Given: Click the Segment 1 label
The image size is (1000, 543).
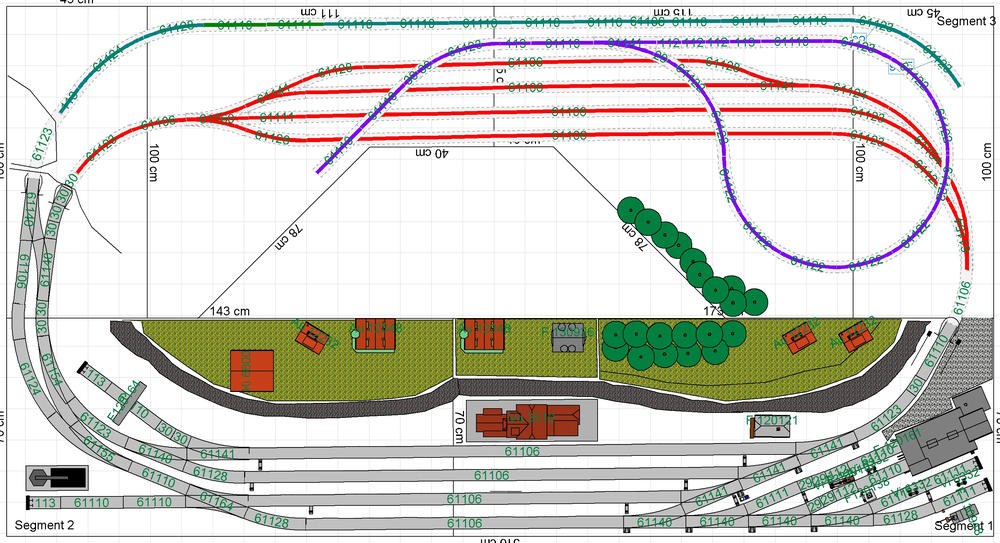Looking at the screenshot, I should click(964, 526).
